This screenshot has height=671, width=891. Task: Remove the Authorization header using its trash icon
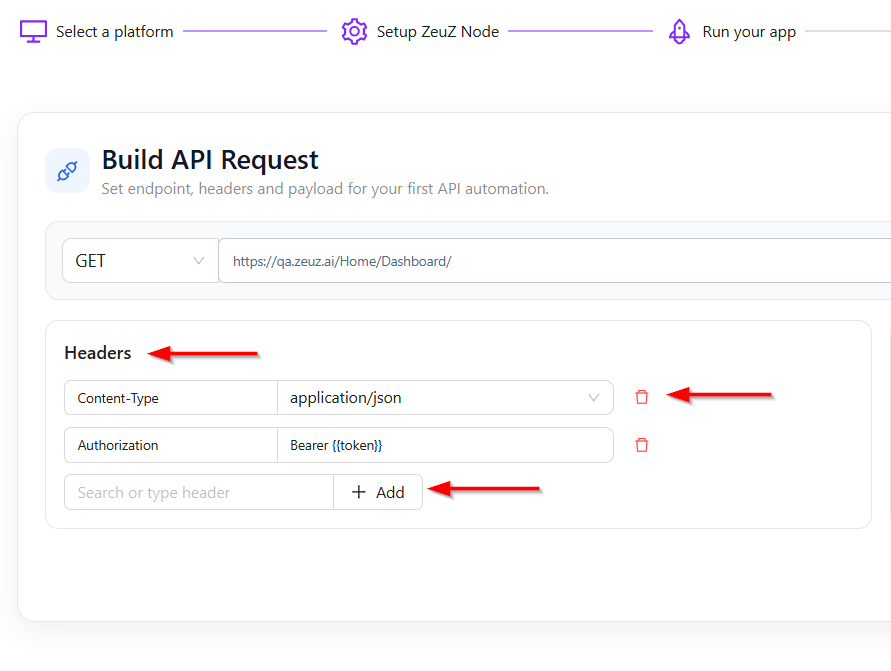pos(642,445)
